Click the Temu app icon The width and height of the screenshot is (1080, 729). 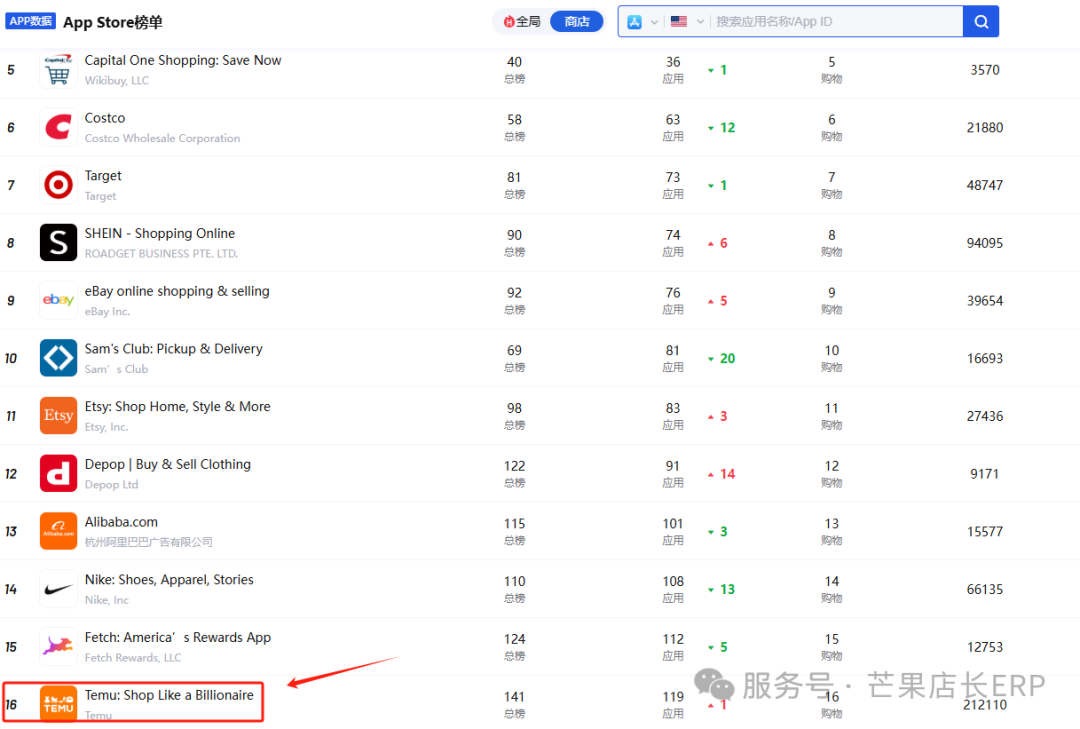pos(59,704)
